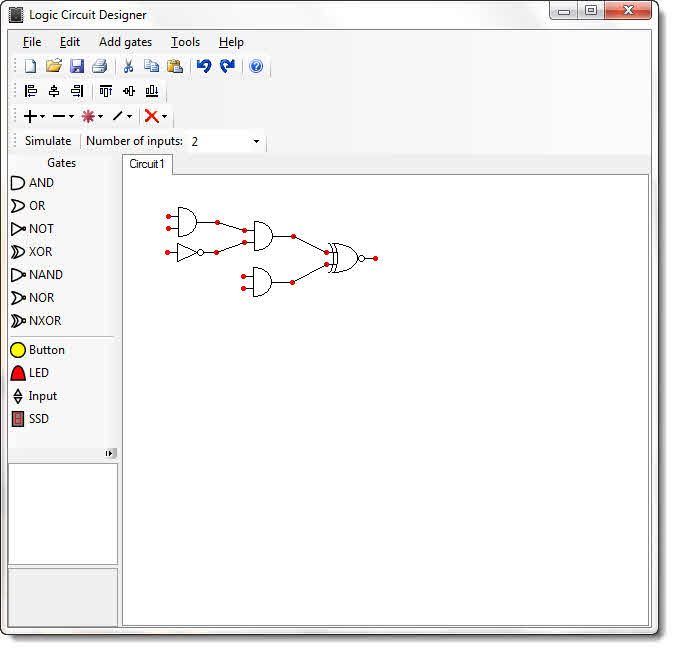The image size is (674, 650).
Task: Pick the NXOR gate from Gates panel
Action: click(36, 321)
